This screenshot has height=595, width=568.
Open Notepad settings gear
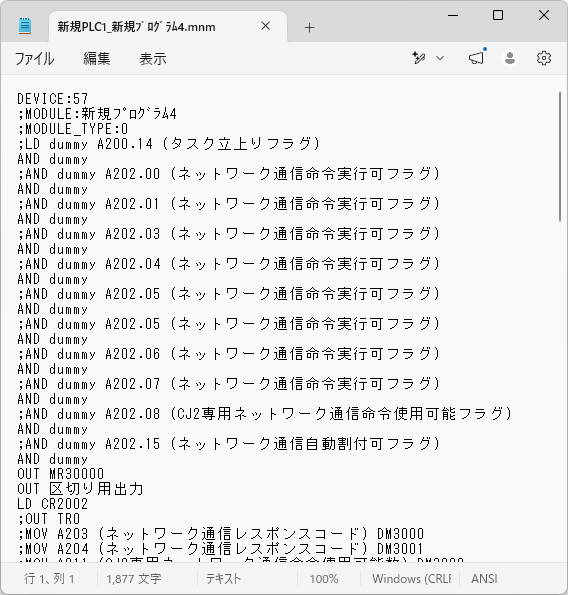point(544,58)
